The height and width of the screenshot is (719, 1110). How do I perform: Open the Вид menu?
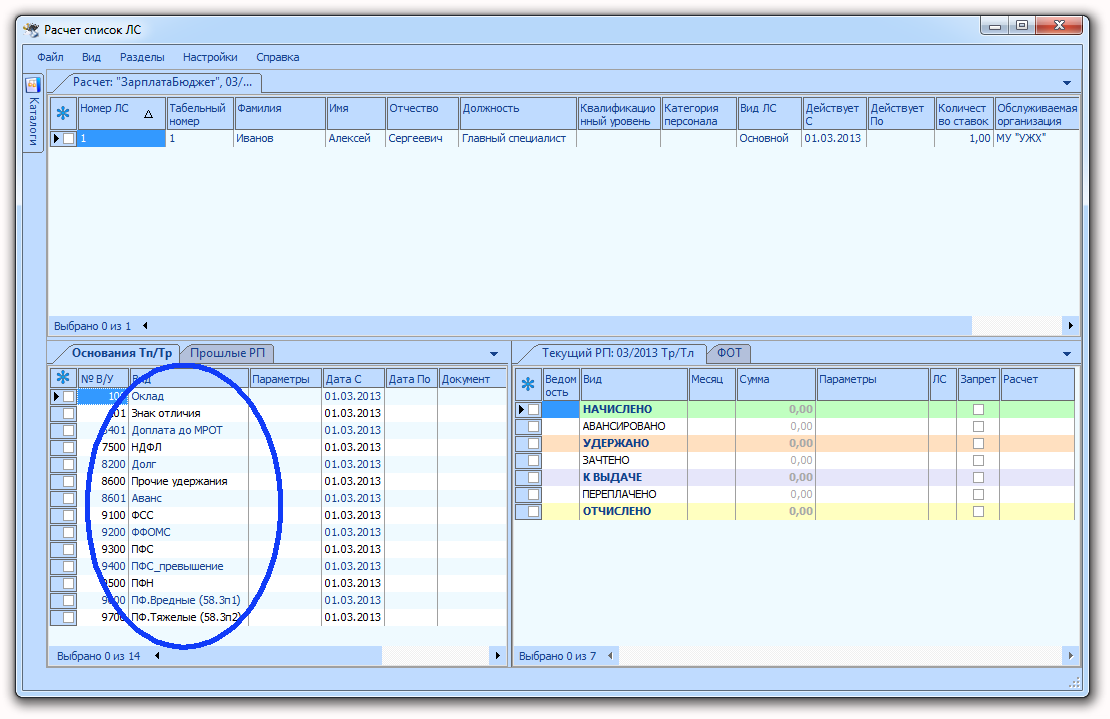[x=91, y=57]
